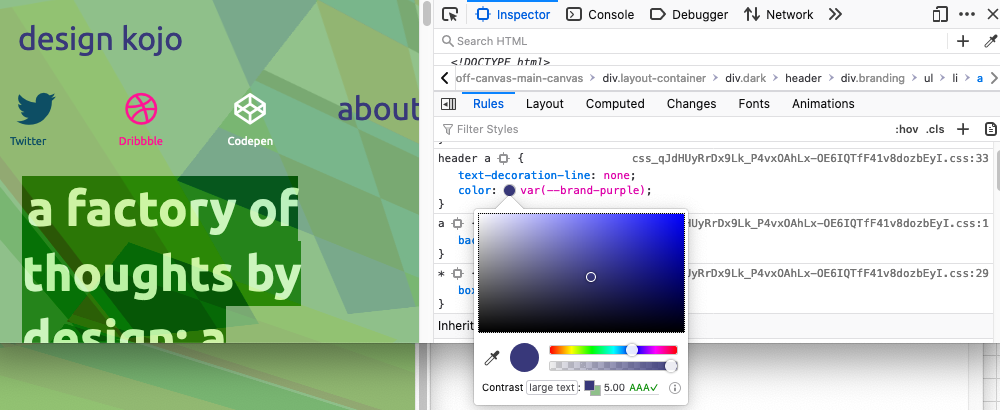Switch to the Layout tab
Image resolution: width=1000 pixels, height=410 pixels.
[545, 104]
